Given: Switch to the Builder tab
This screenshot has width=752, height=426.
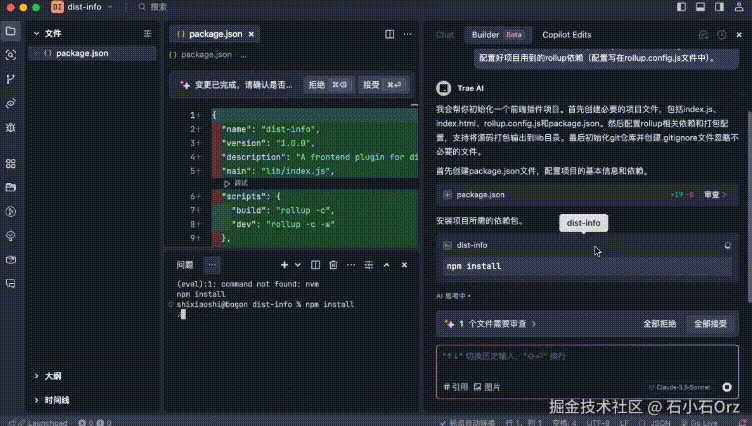Looking at the screenshot, I should pyautogui.click(x=497, y=35).
